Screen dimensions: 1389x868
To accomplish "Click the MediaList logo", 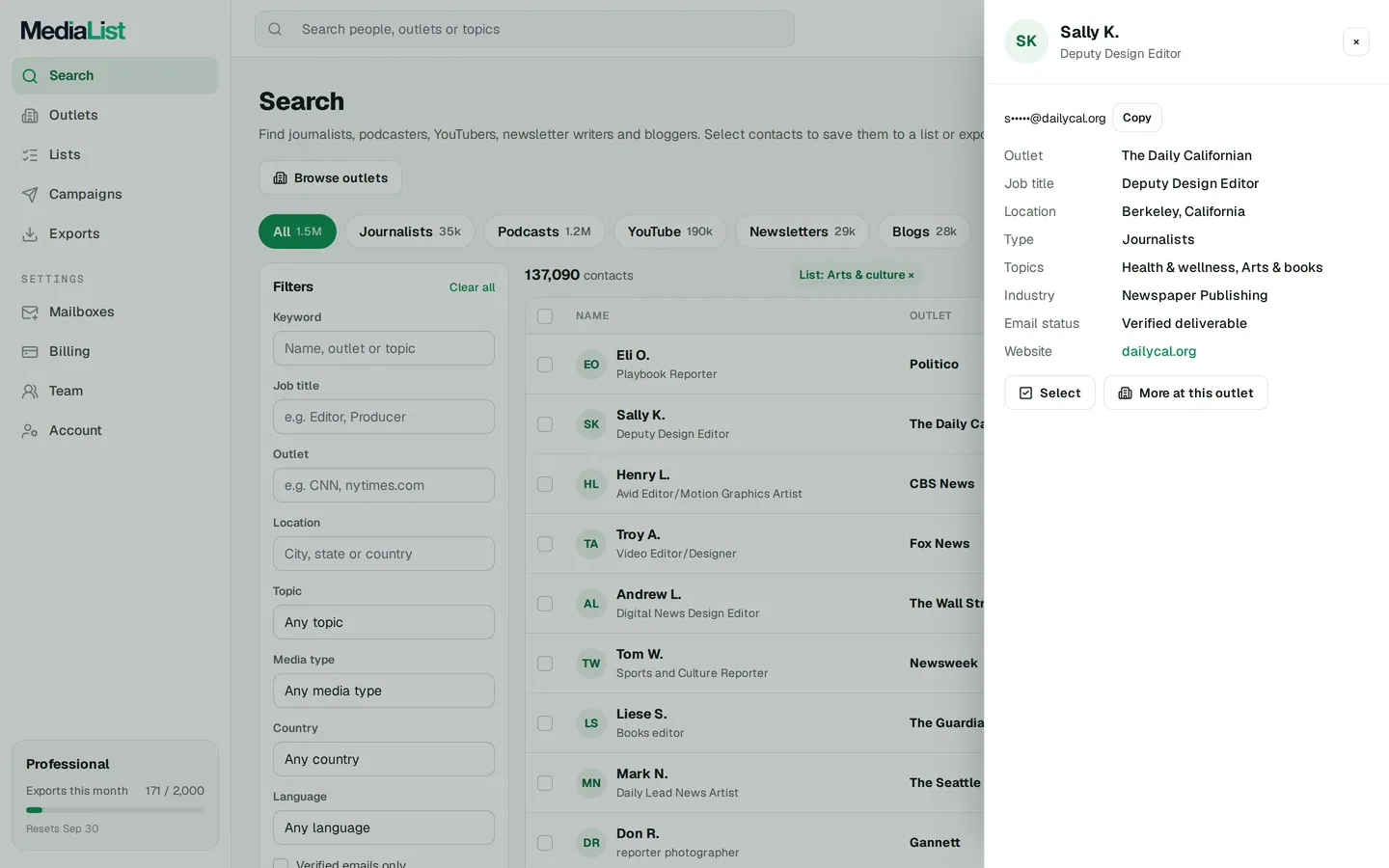I will (73, 31).
